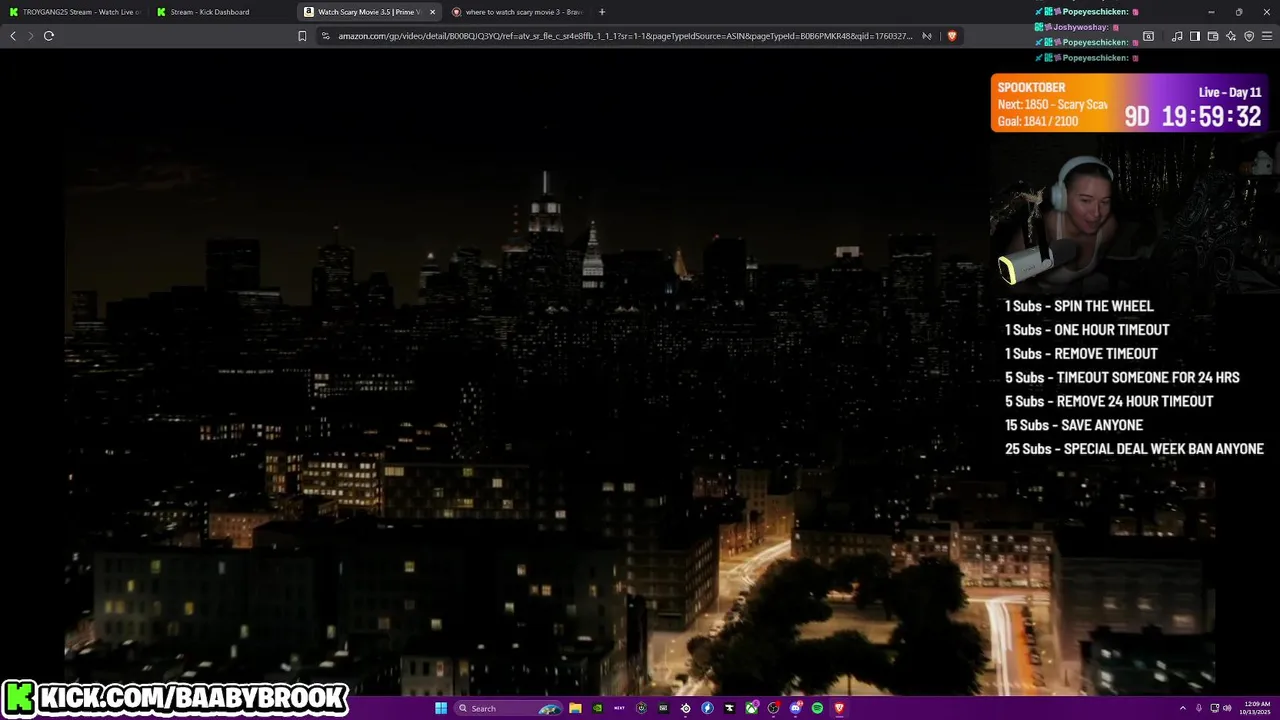Open site settings icon beside URL
1280x720 pixels.
tap(325, 36)
